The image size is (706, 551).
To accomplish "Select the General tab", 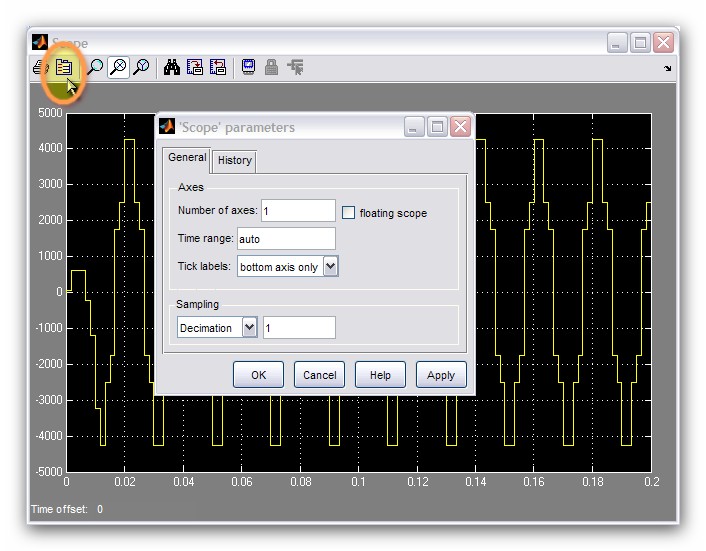I will pyautogui.click(x=187, y=158).
